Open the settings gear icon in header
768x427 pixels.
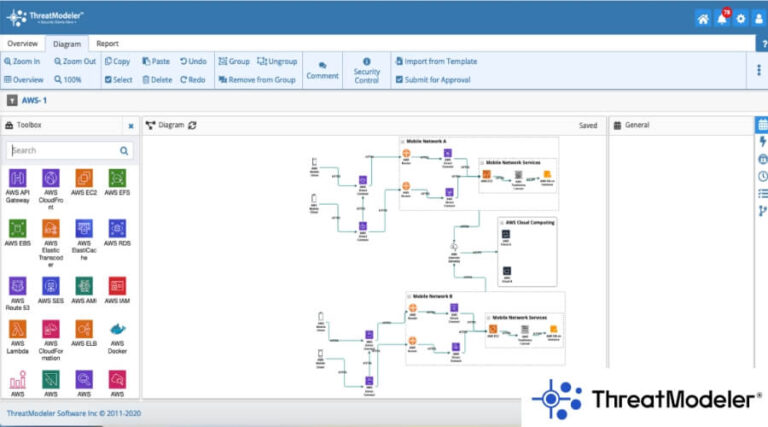740,19
